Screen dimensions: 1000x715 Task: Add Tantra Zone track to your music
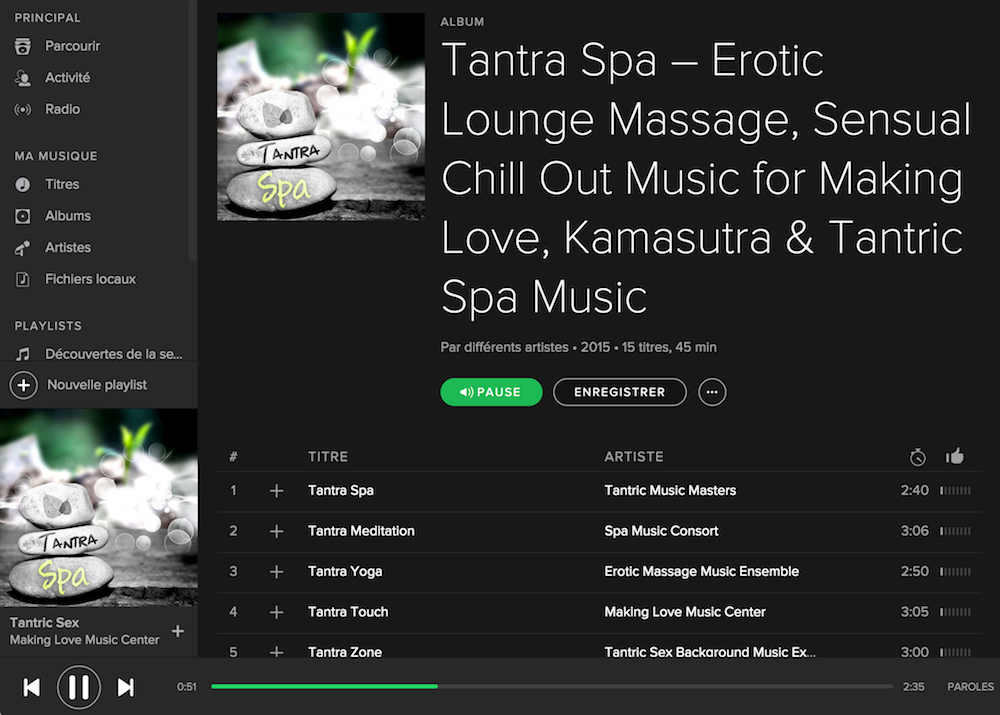click(x=276, y=652)
